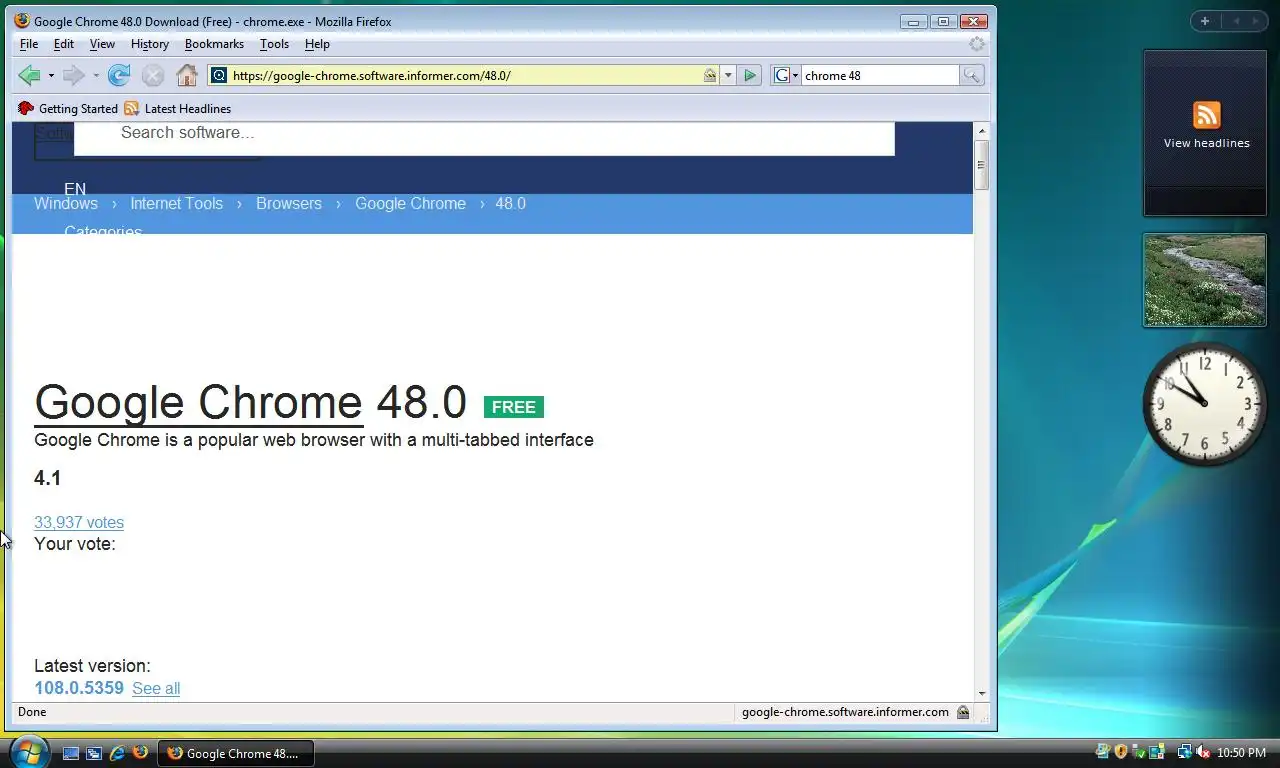Click the 4.1 rating text
This screenshot has height=768, width=1280.
[47, 478]
